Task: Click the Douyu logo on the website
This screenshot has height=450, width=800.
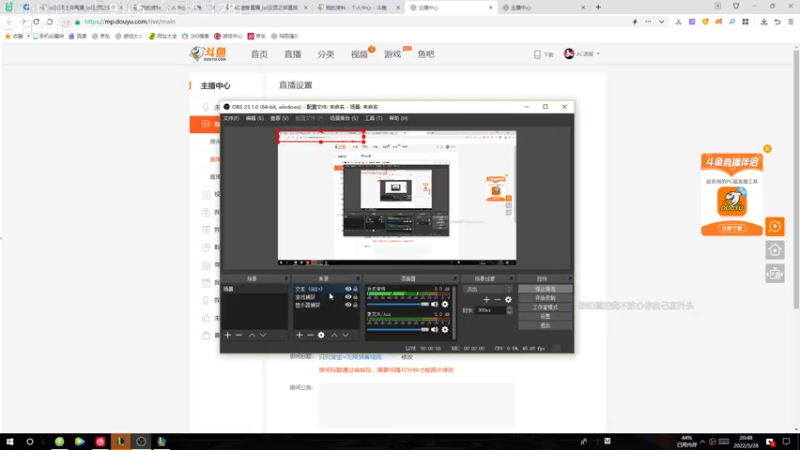Action: pos(208,54)
